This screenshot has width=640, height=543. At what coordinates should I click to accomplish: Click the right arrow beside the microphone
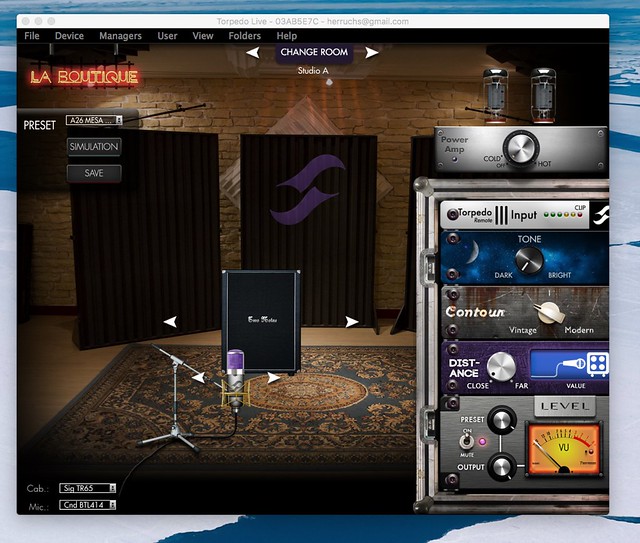click(273, 378)
